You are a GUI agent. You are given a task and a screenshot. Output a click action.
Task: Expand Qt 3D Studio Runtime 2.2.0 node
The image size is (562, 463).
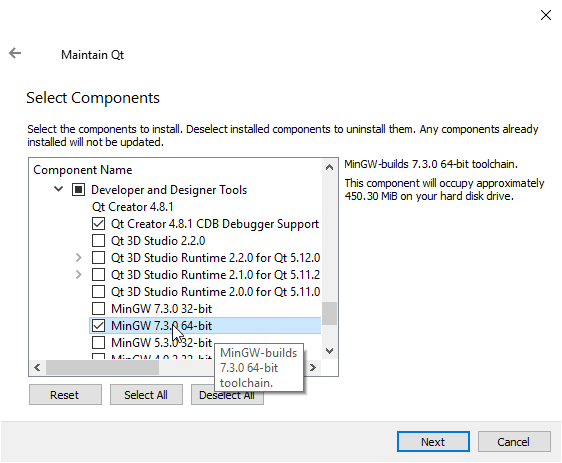[x=78, y=257]
